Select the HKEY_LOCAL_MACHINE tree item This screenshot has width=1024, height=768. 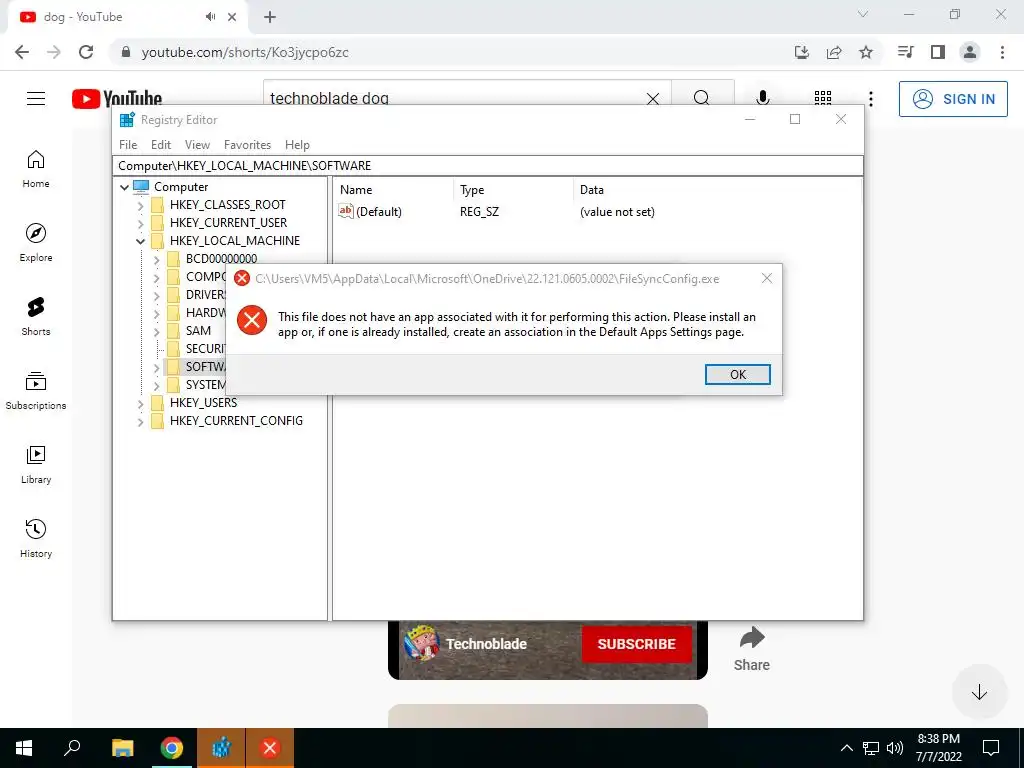pyautogui.click(x=234, y=241)
